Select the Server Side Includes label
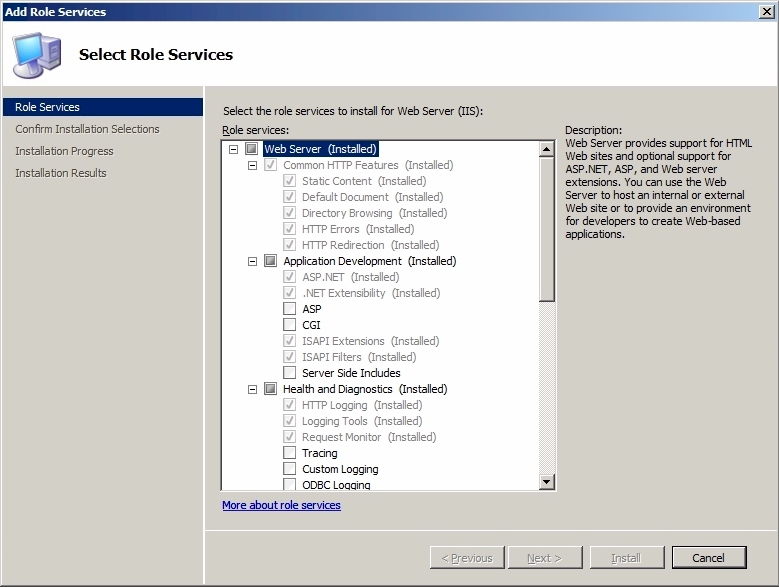 (351, 373)
